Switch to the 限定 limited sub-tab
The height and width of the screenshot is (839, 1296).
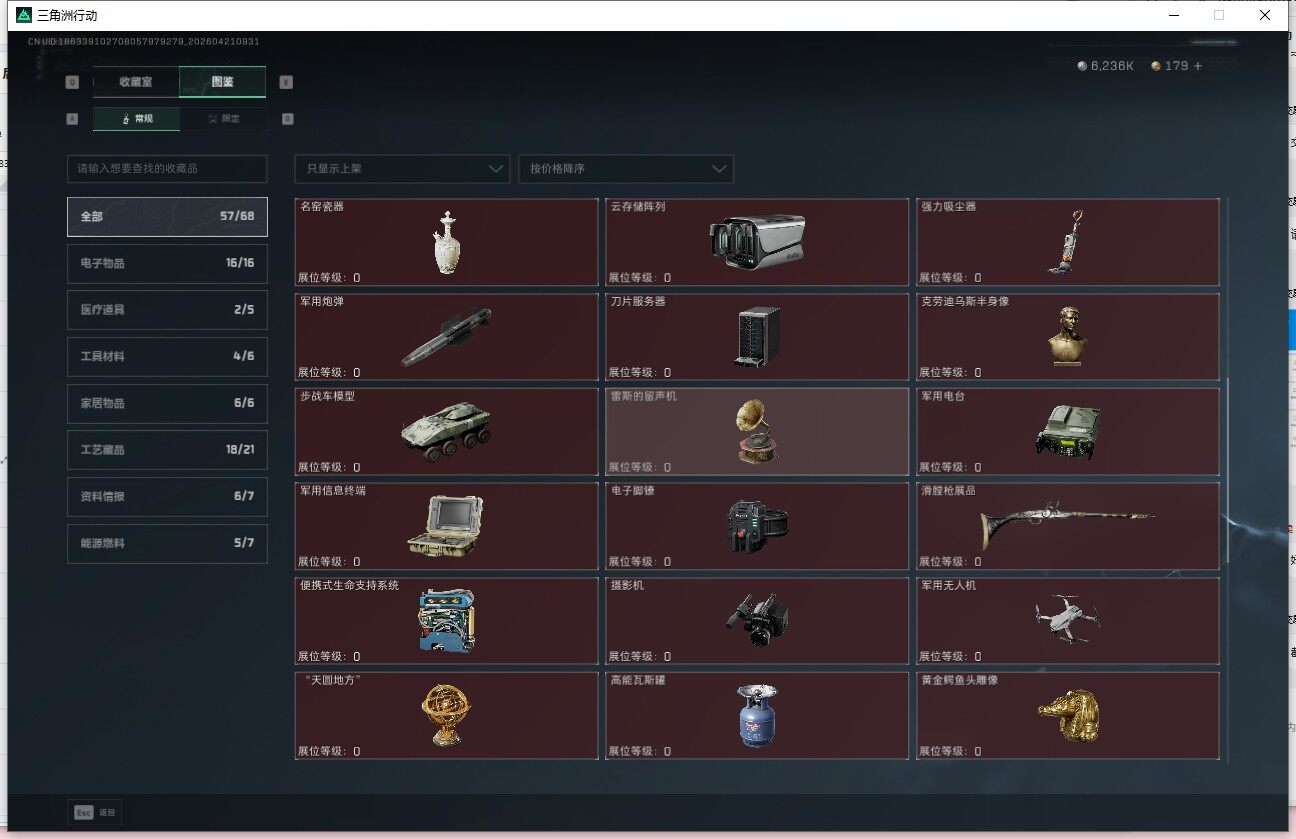pos(223,119)
